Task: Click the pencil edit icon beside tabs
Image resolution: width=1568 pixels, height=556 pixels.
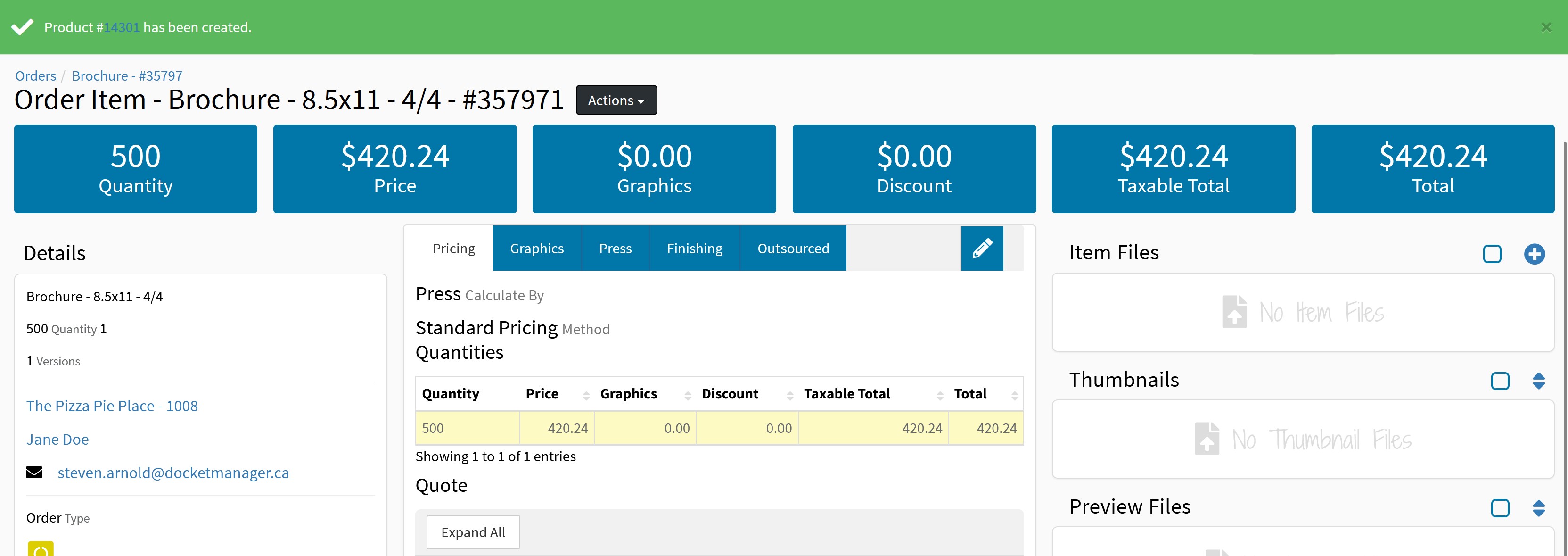Action: pos(982,248)
